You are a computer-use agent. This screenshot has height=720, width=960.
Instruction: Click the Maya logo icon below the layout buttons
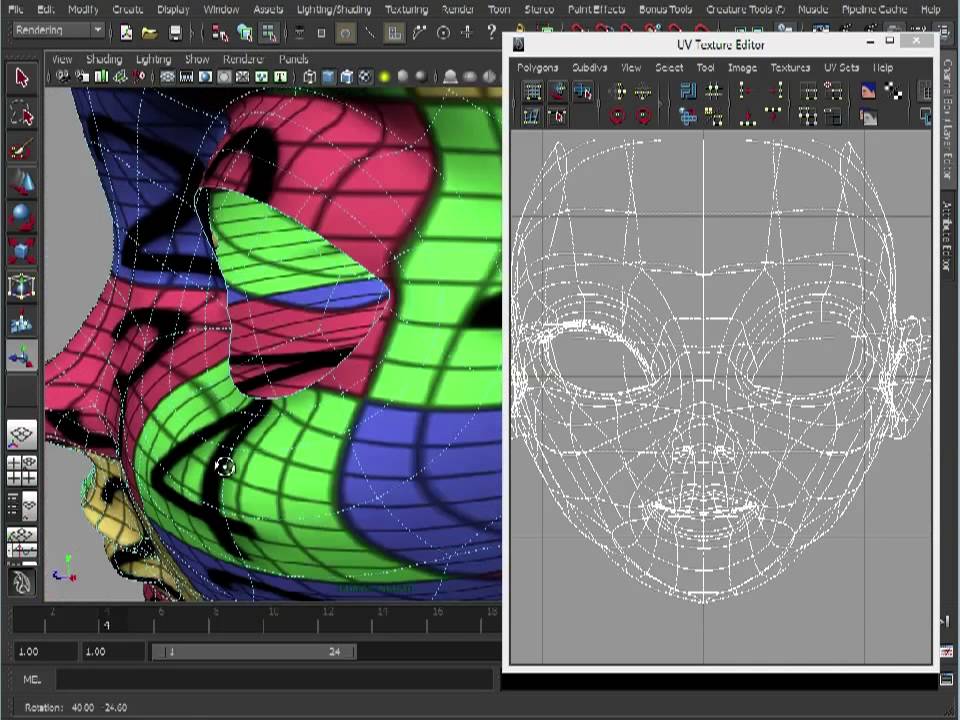coord(21,582)
